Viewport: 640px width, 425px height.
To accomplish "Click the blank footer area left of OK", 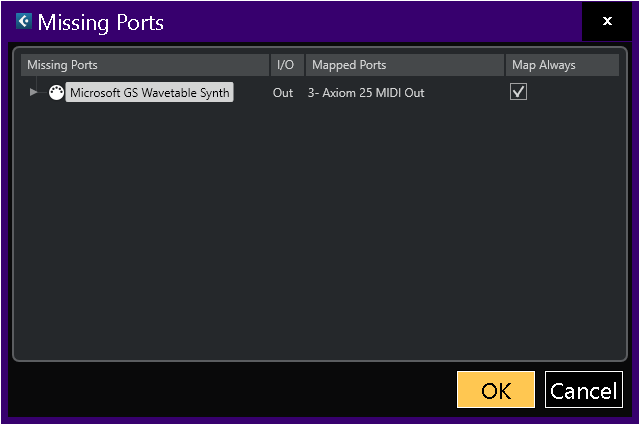I will (230, 390).
